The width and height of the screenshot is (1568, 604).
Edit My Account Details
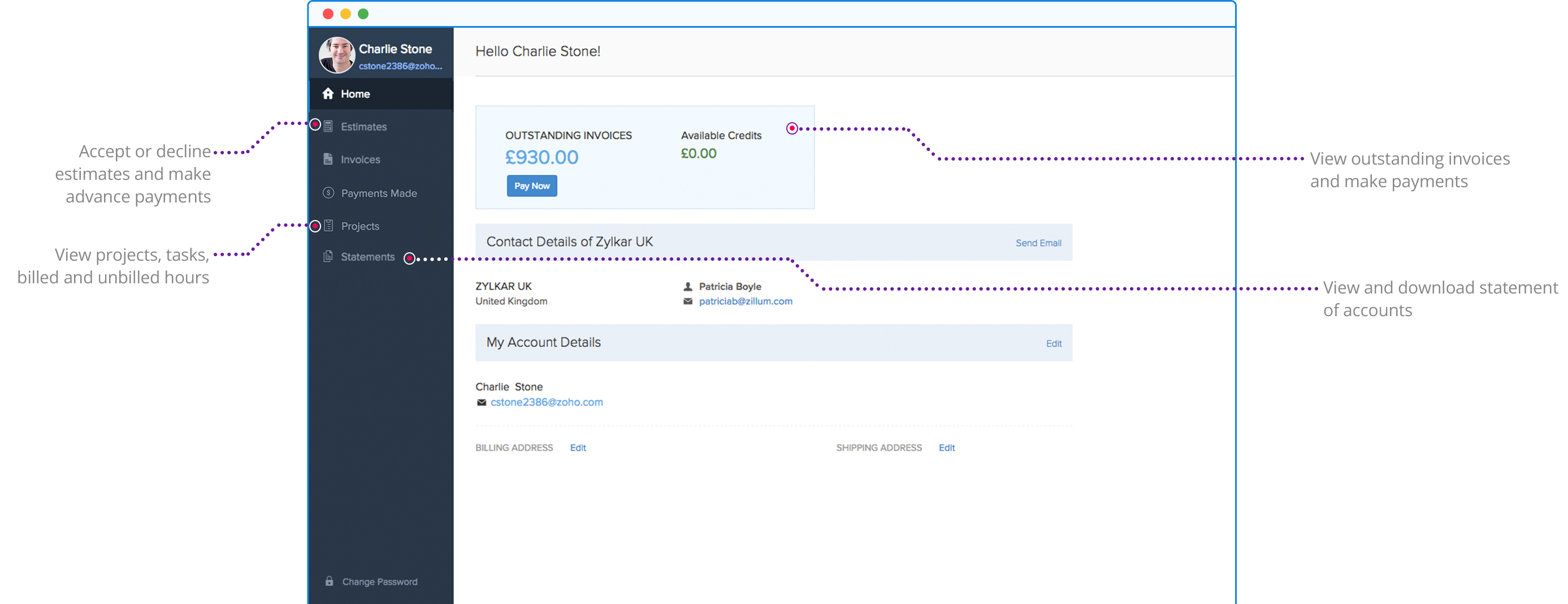click(x=1053, y=344)
